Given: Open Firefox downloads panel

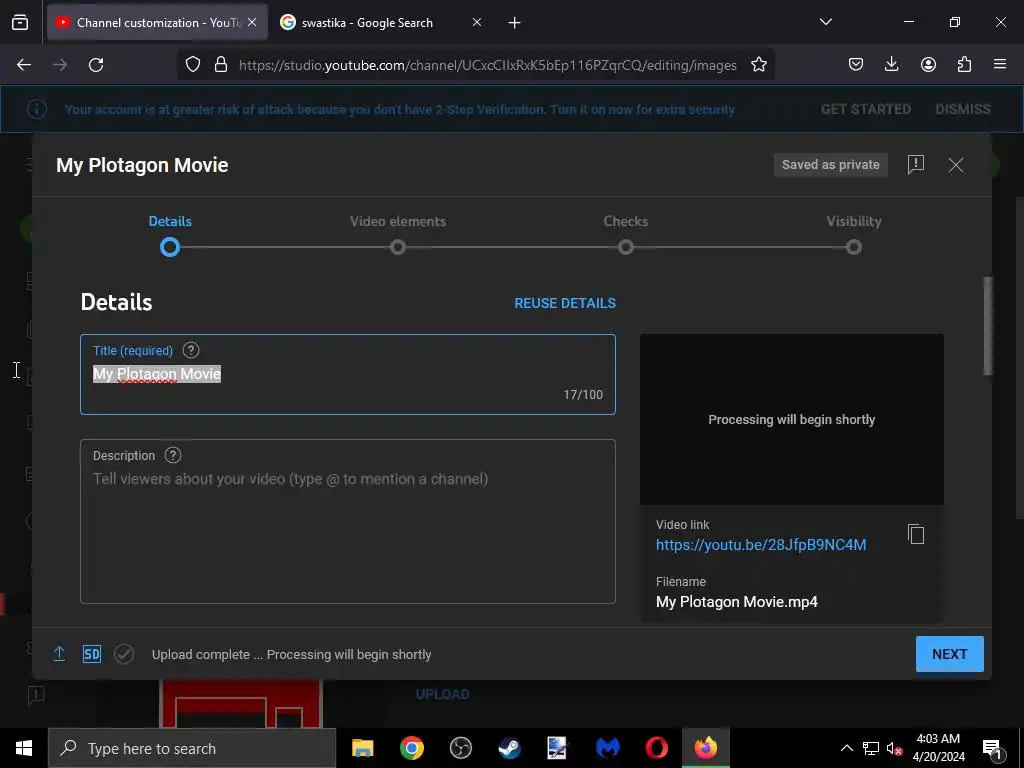Looking at the screenshot, I should coord(891,64).
